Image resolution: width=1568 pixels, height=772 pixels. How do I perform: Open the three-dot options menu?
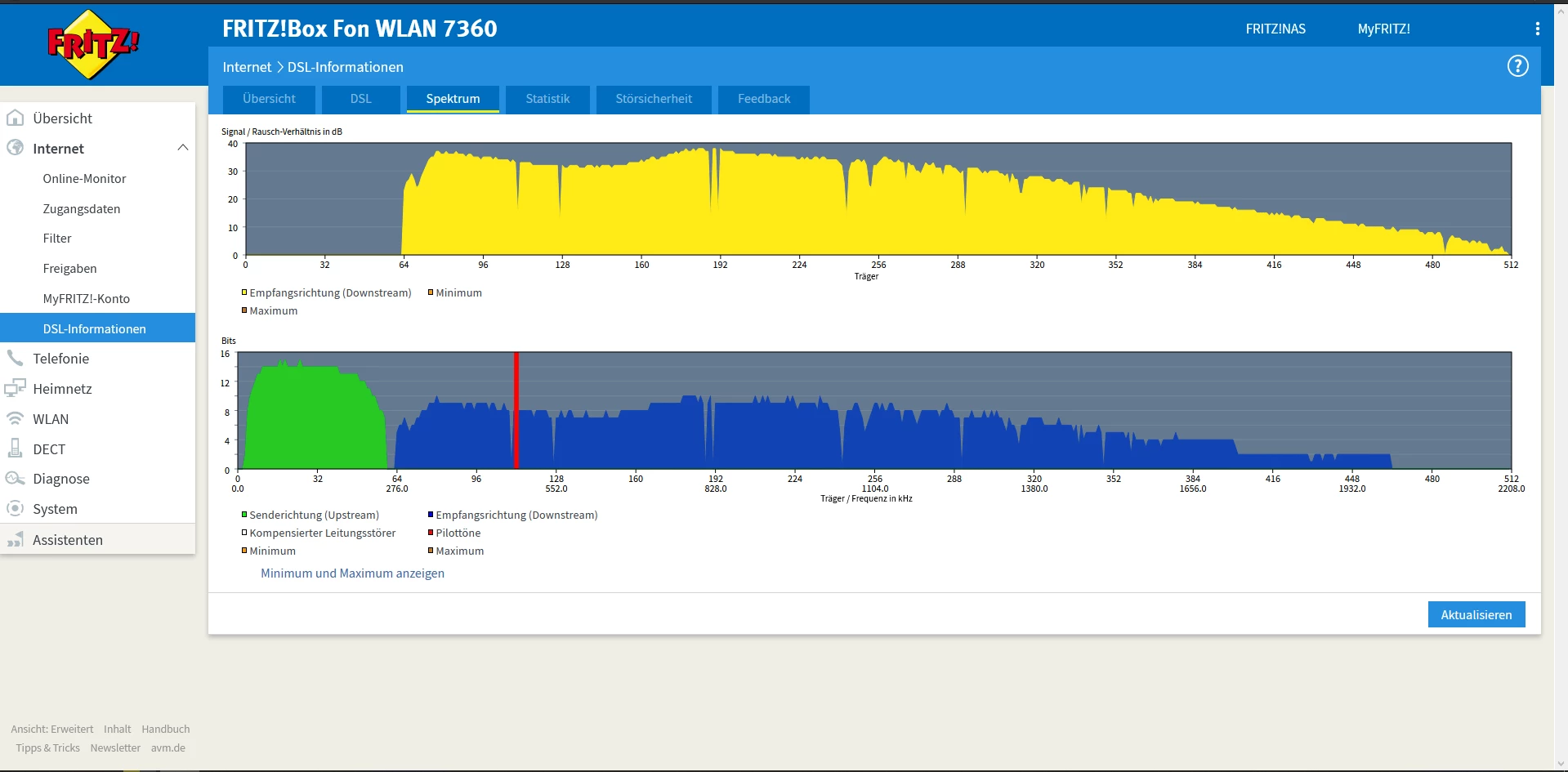pos(1537,29)
